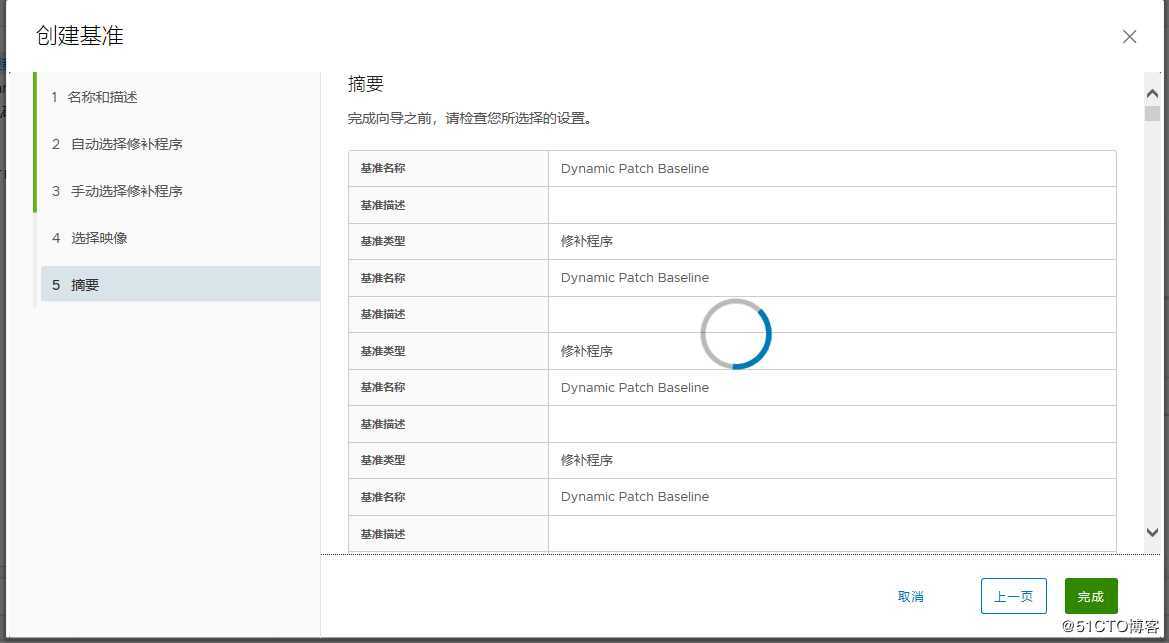
Task: Click the 摘要 heading above the table
Action: 366,84
